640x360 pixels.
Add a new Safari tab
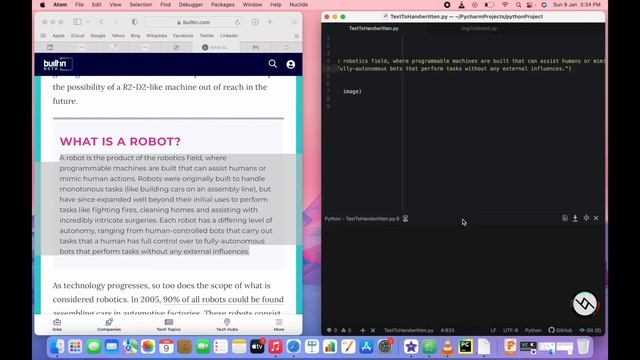[x=270, y=22]
